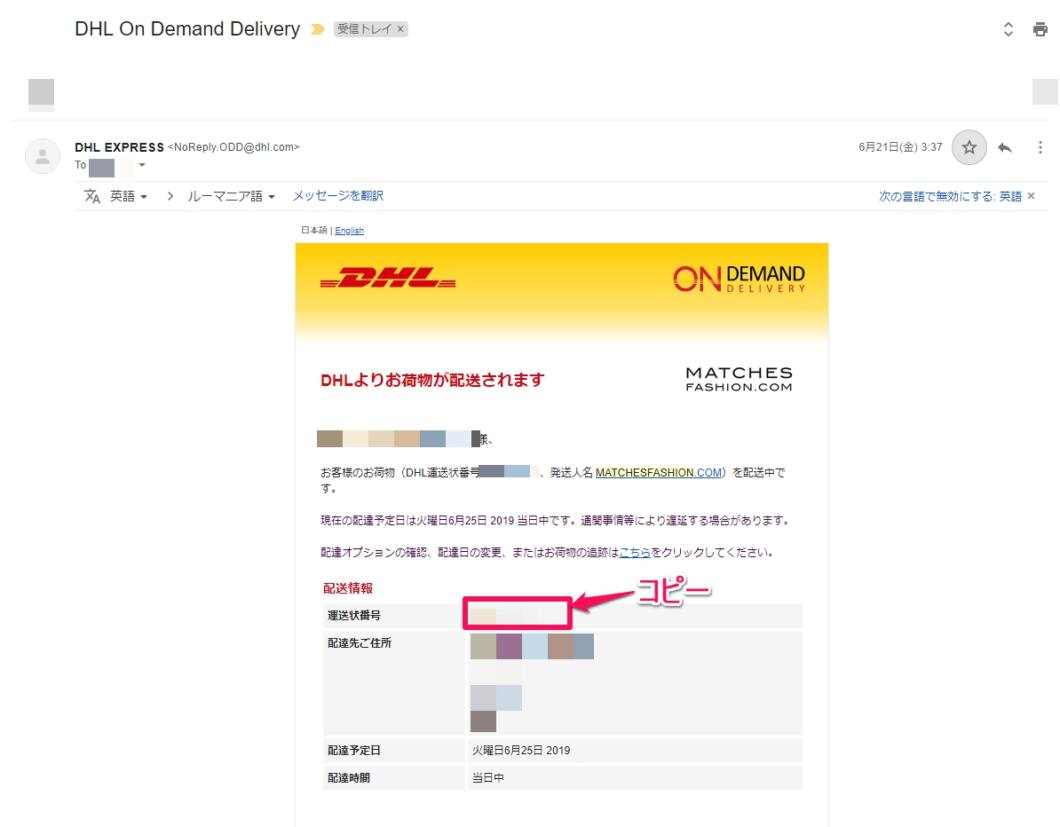Switch email language to English link

350,231
